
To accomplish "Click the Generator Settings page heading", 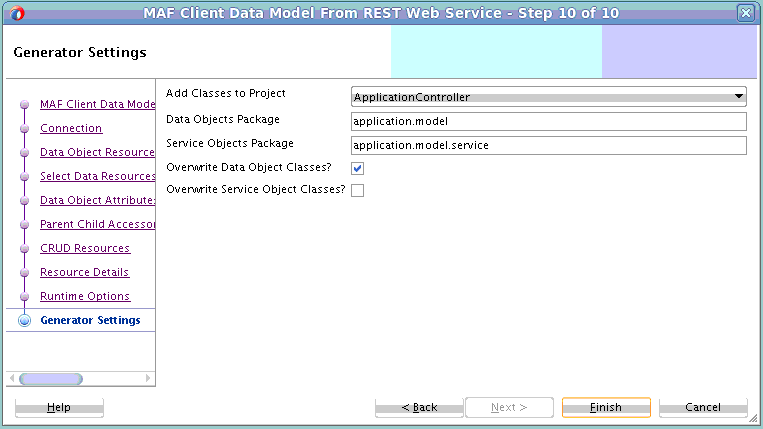I will point(80,53).
